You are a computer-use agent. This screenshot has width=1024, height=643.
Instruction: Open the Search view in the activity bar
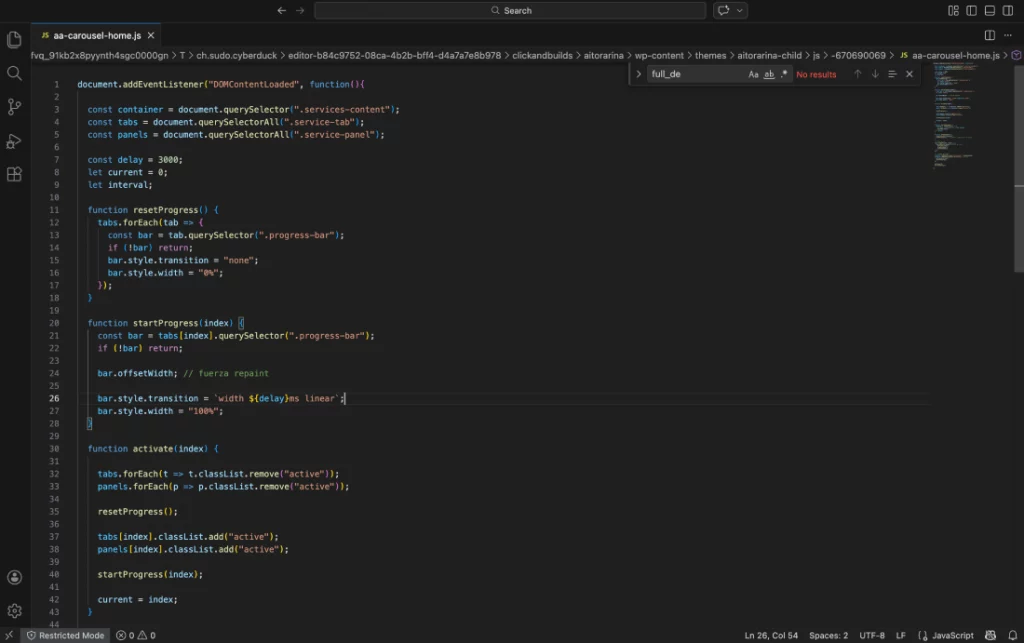14,72
